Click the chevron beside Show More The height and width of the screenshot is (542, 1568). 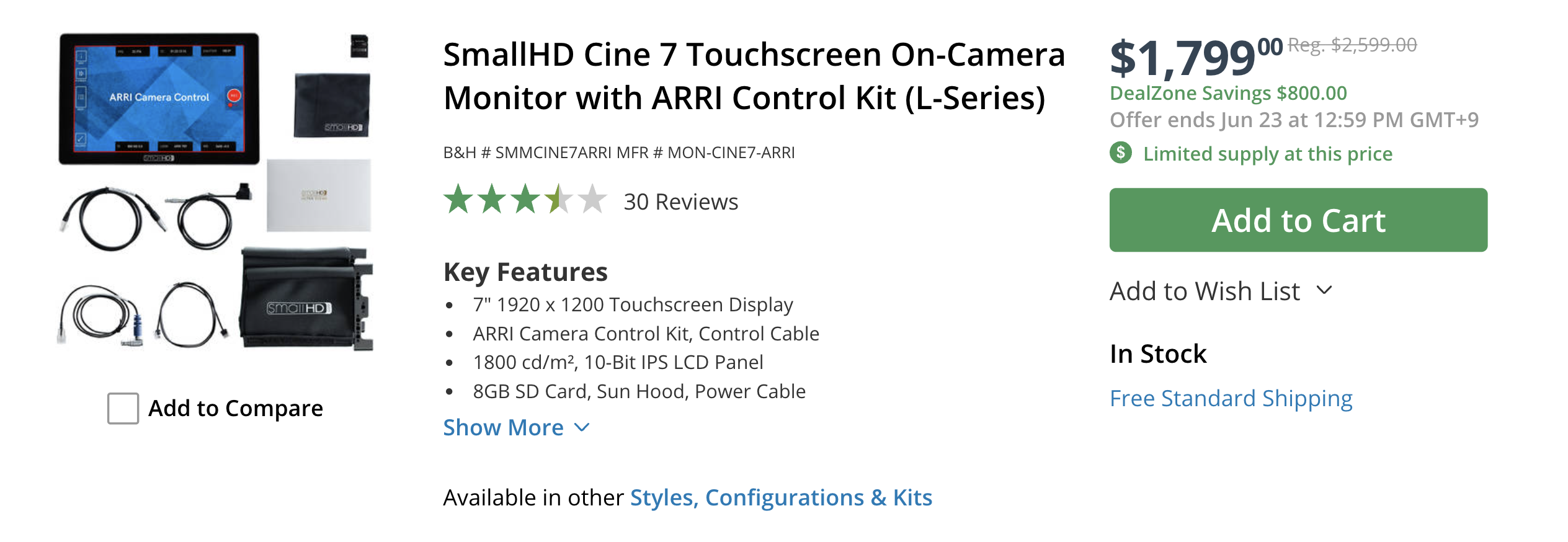[582, 427]
